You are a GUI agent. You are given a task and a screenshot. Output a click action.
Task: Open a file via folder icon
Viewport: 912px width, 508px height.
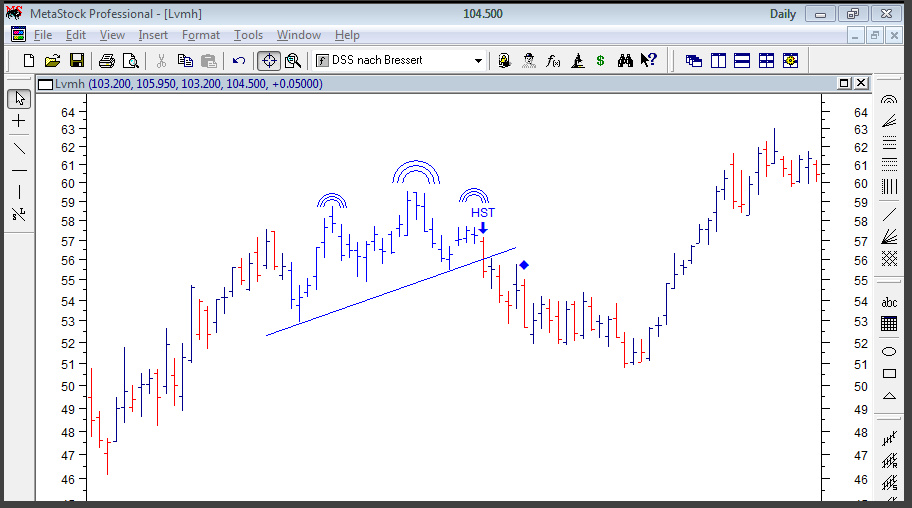click(52, 61)
